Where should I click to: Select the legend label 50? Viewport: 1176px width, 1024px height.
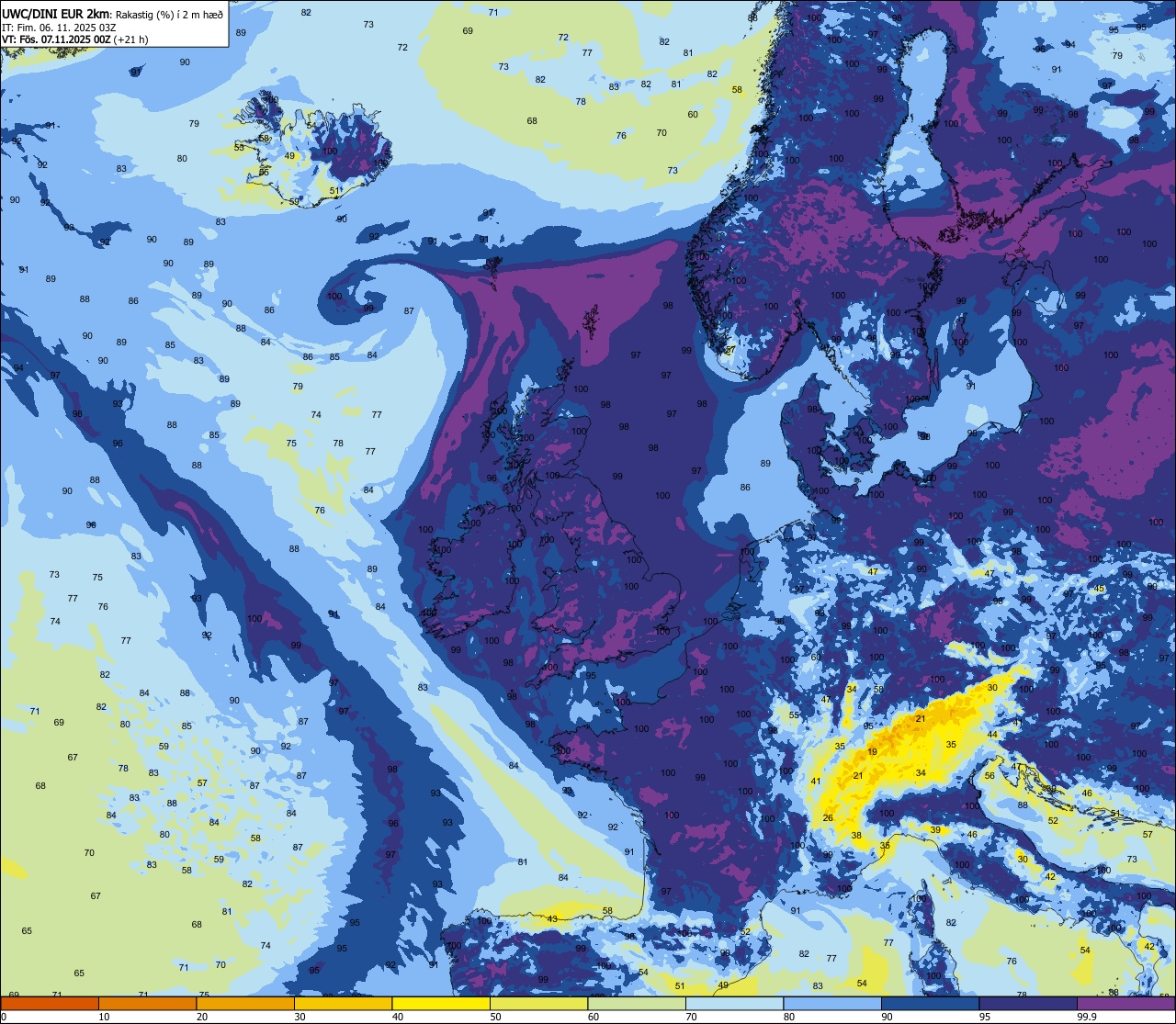pos(495,1017)
